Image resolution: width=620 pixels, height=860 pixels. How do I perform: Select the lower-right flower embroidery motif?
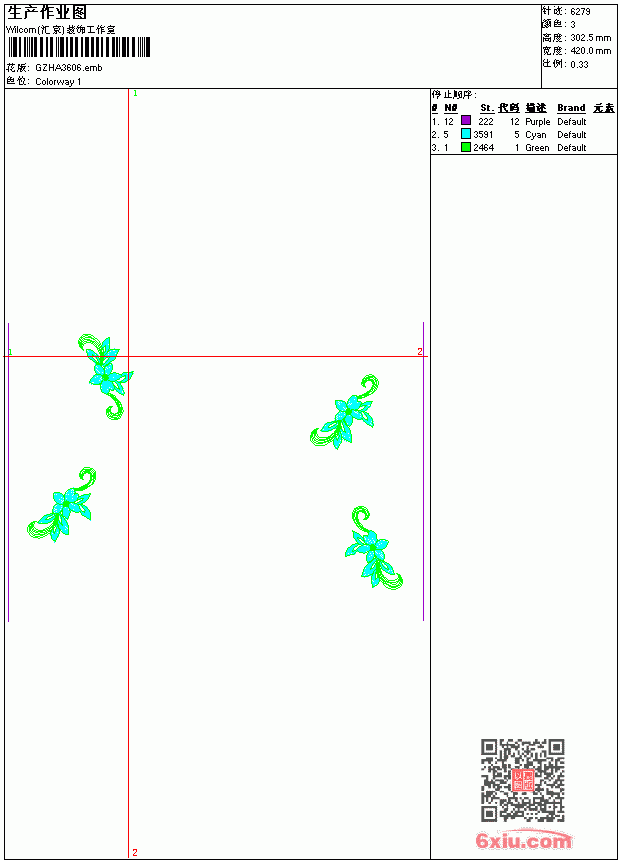pyautogui.click(x=374, y=547)
